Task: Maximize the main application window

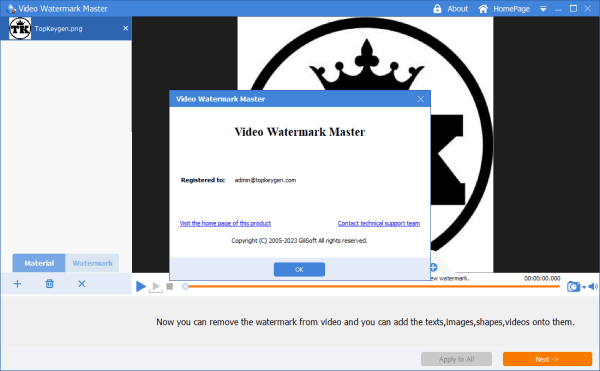Action: 573,8
